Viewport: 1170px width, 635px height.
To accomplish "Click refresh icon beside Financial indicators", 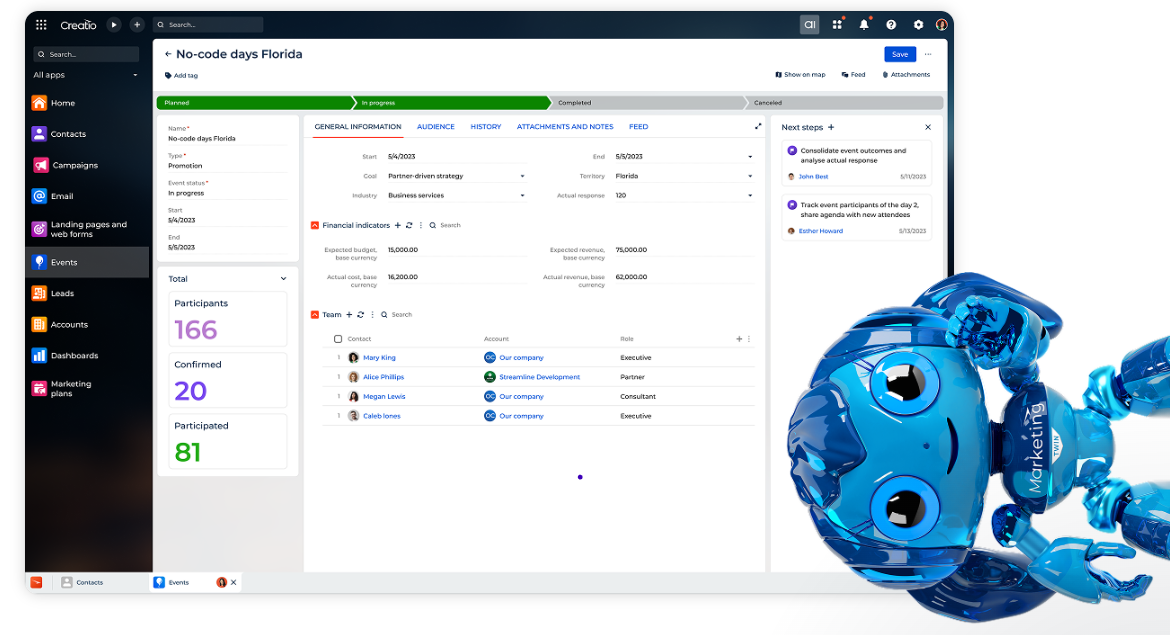I will click(409, 226).
